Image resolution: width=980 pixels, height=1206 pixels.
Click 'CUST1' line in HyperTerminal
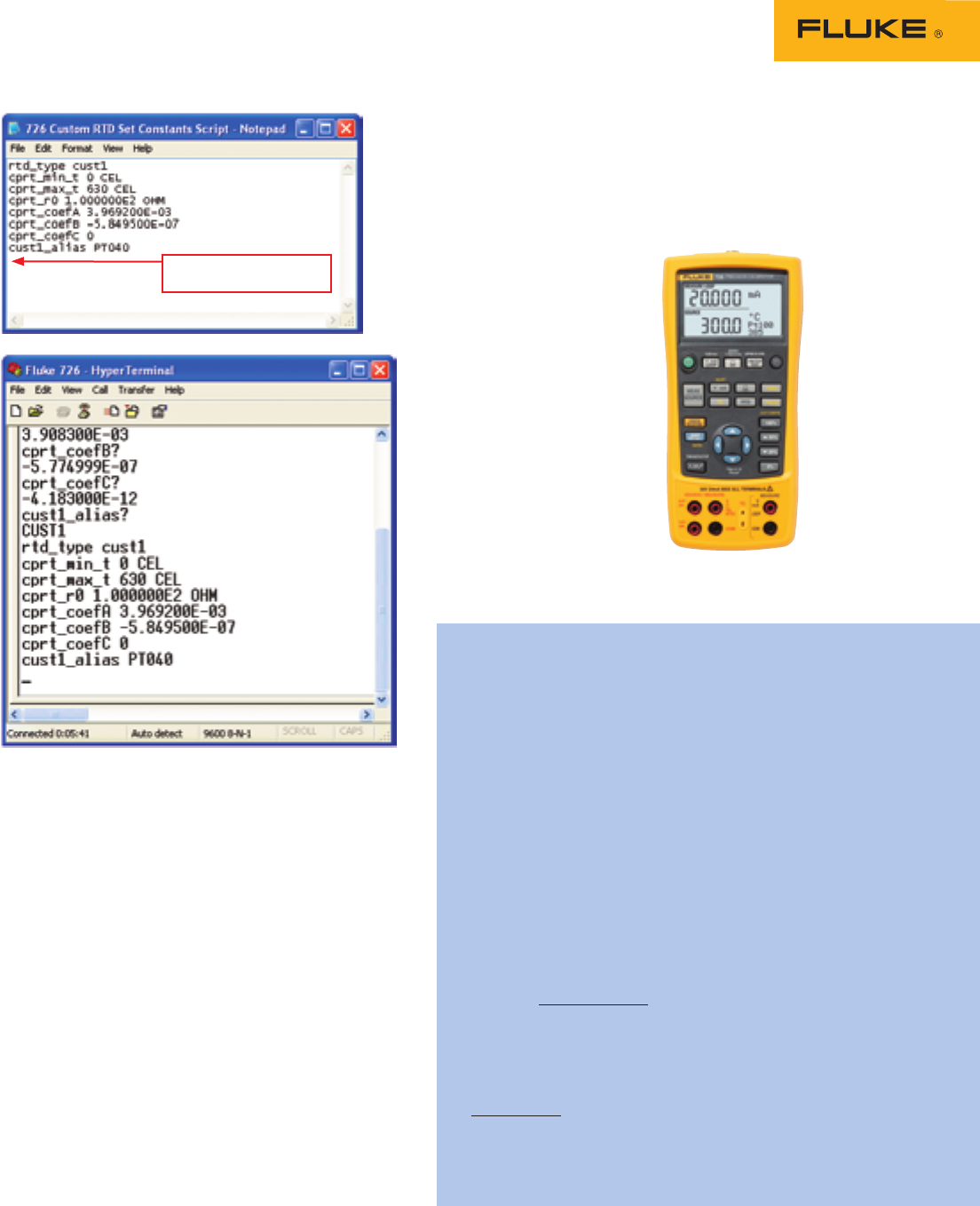click(43, 531)
